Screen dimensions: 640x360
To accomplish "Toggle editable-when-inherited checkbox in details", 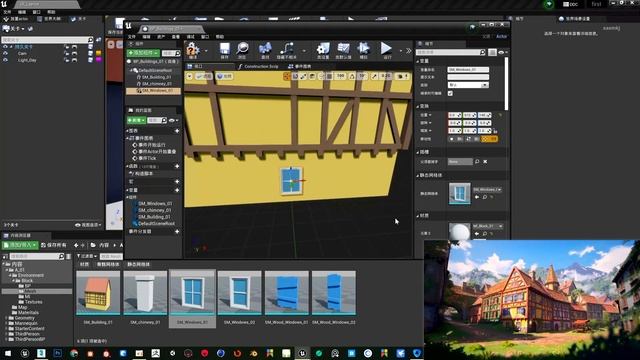I will click(450, 93).
